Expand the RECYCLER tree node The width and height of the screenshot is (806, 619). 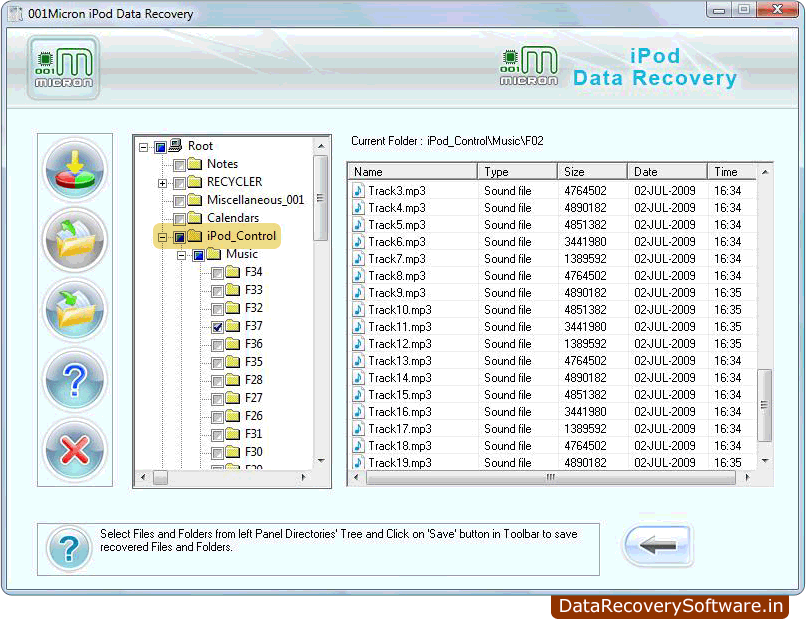click(162, 184)
